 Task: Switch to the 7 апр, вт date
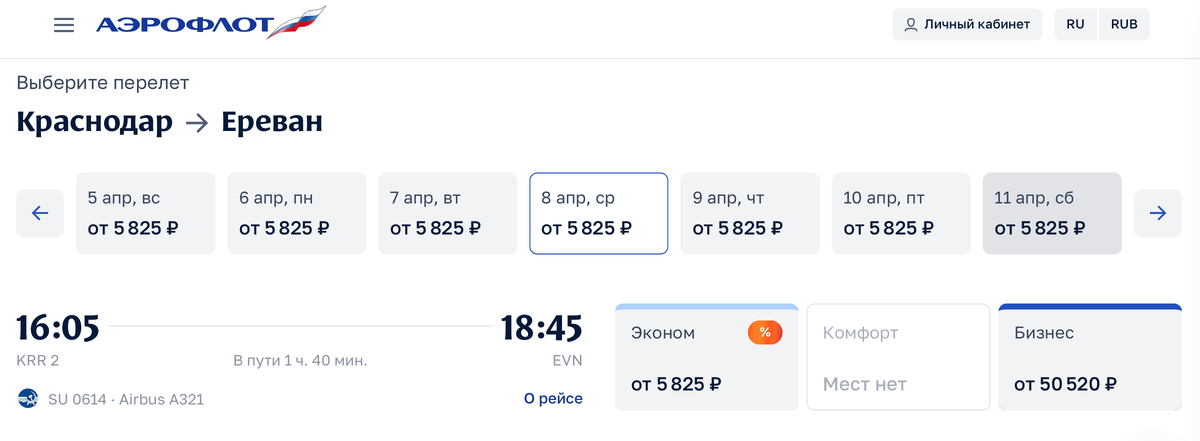point(448,213)
